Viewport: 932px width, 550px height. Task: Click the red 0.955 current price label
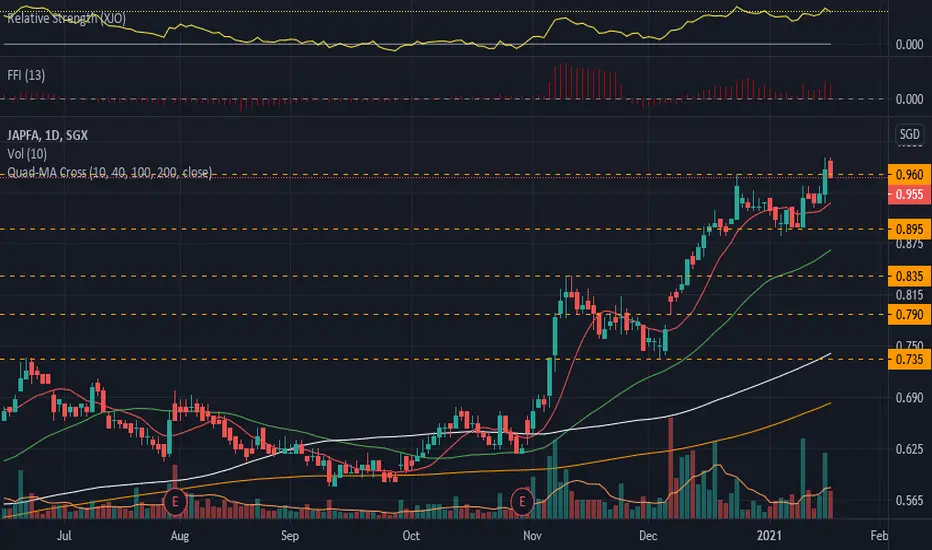(x=909, y=194)
